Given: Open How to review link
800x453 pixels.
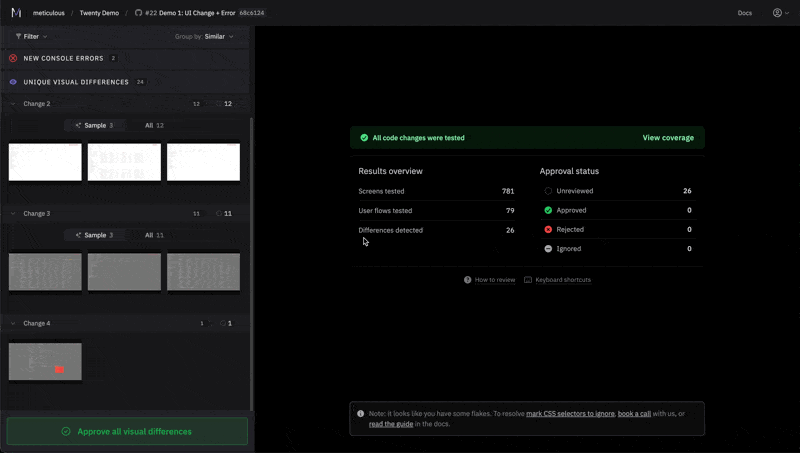Looking at the screenshot, I should [x=495, y=280].
